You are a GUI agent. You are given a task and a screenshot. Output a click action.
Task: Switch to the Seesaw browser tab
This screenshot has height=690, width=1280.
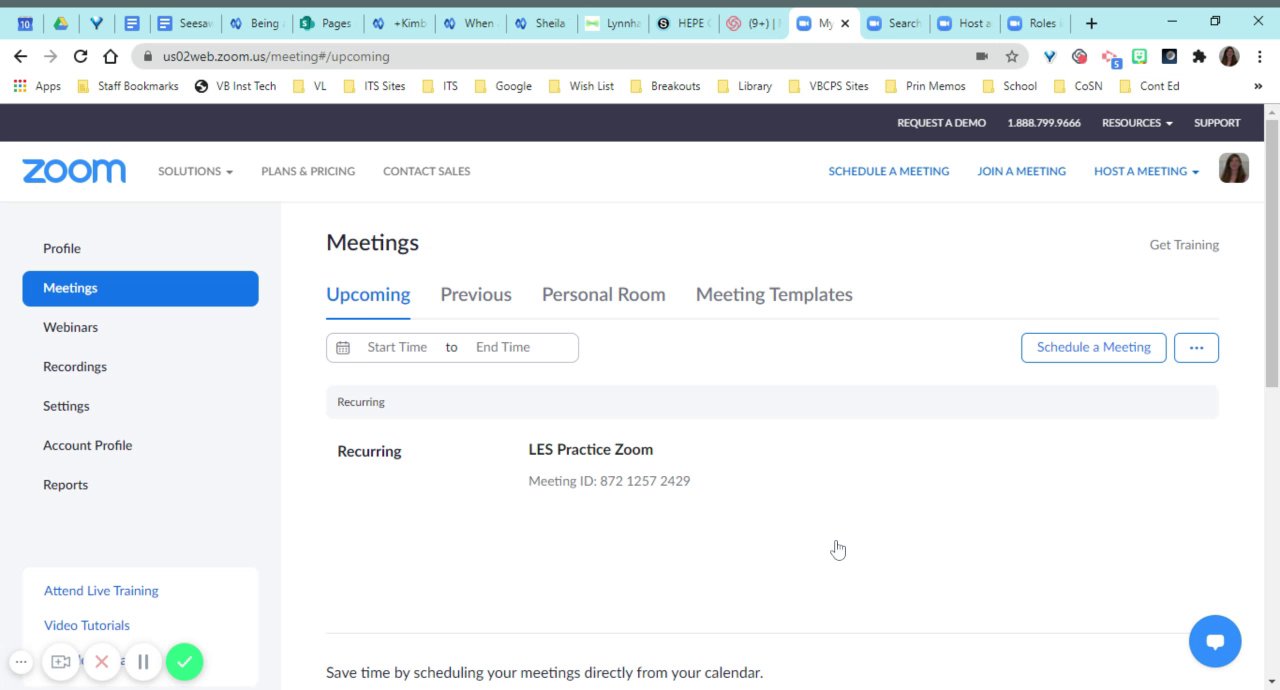click(186, 23)
